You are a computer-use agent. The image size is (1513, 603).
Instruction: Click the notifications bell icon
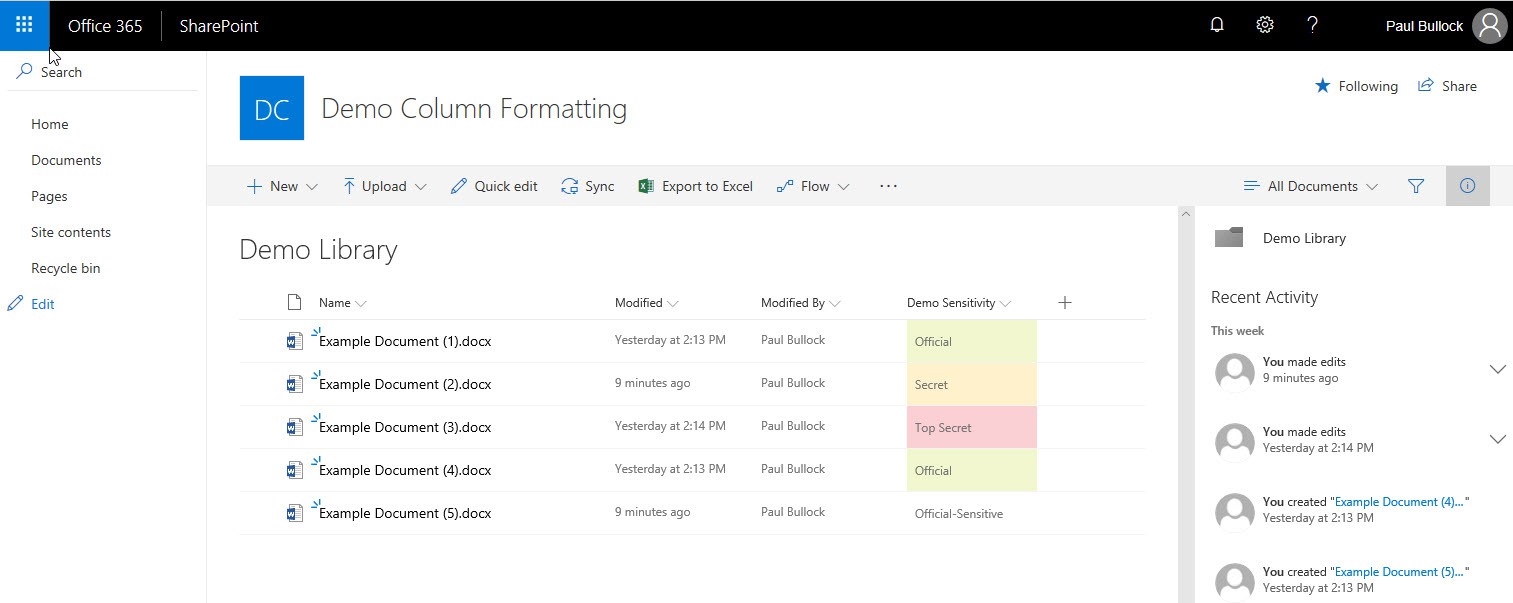1217,25
